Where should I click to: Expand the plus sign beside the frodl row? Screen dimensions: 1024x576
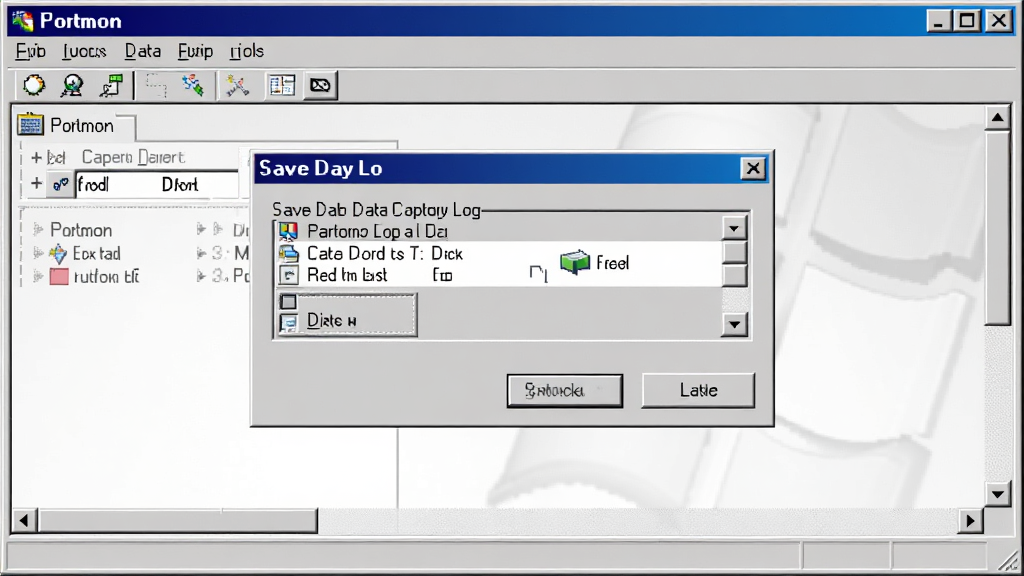click(37, 184)
